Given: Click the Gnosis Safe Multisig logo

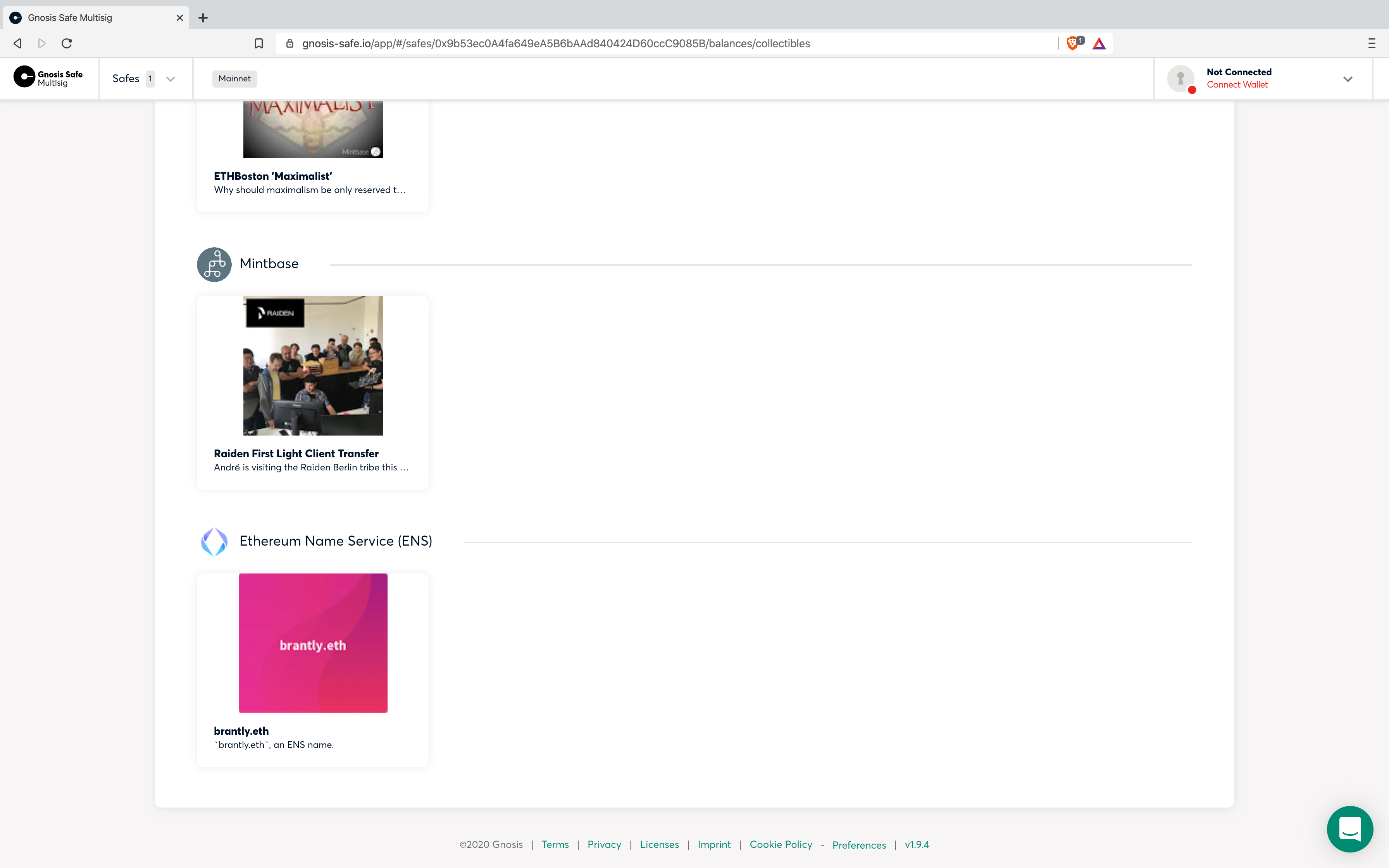Looking at the screenshot, I should pos(48,77).
